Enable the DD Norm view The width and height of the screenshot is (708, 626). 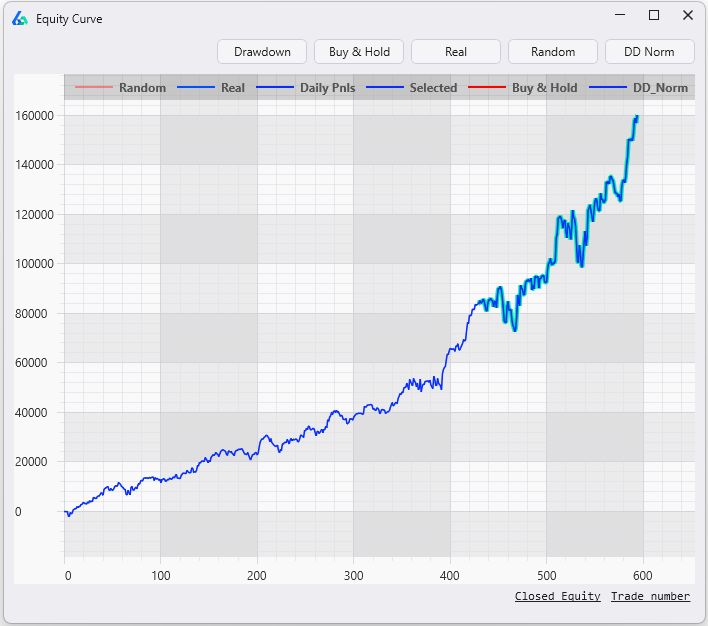pos(649,52)
